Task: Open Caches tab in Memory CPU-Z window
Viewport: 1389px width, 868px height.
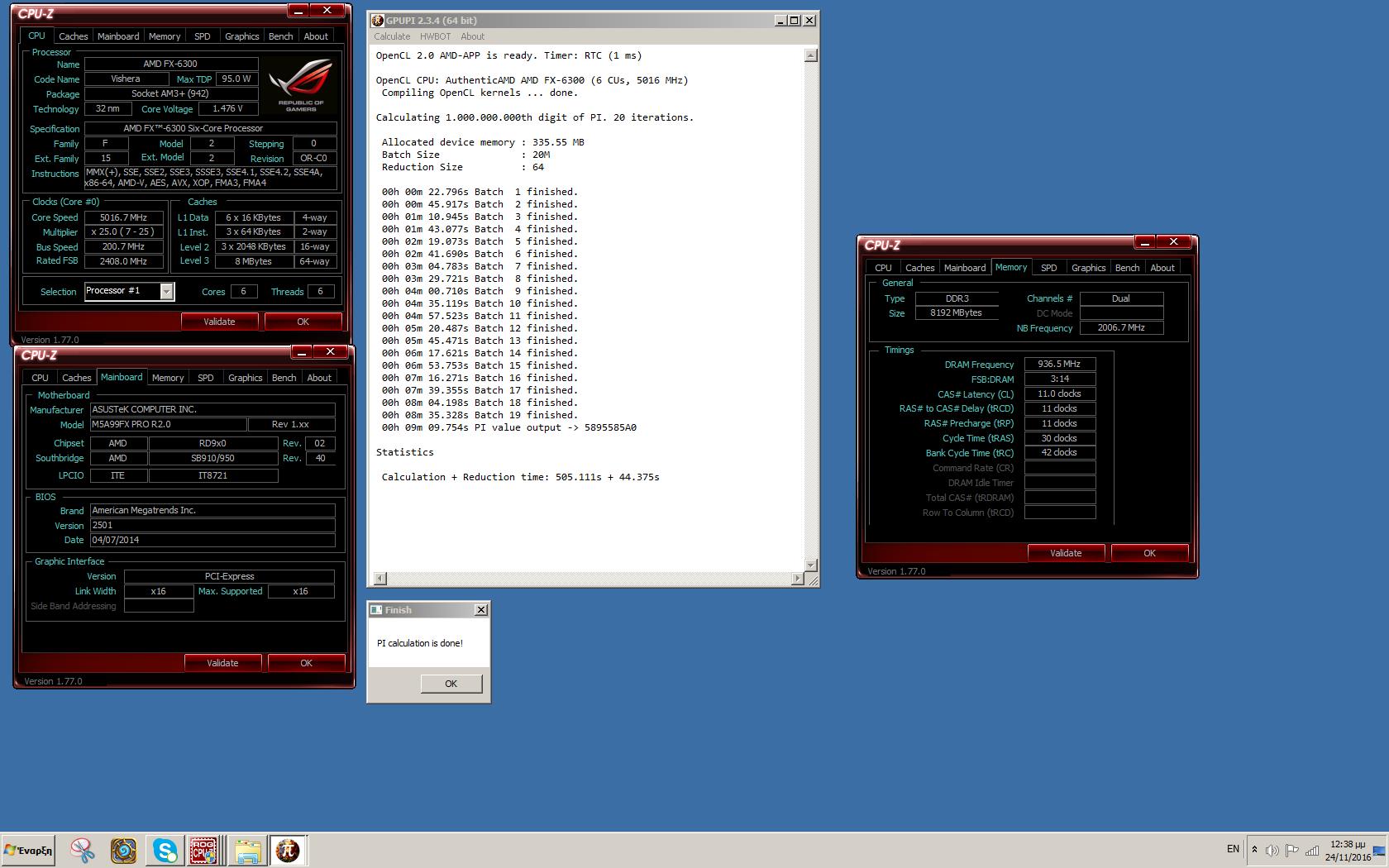Action: click(x=919, y=268)
